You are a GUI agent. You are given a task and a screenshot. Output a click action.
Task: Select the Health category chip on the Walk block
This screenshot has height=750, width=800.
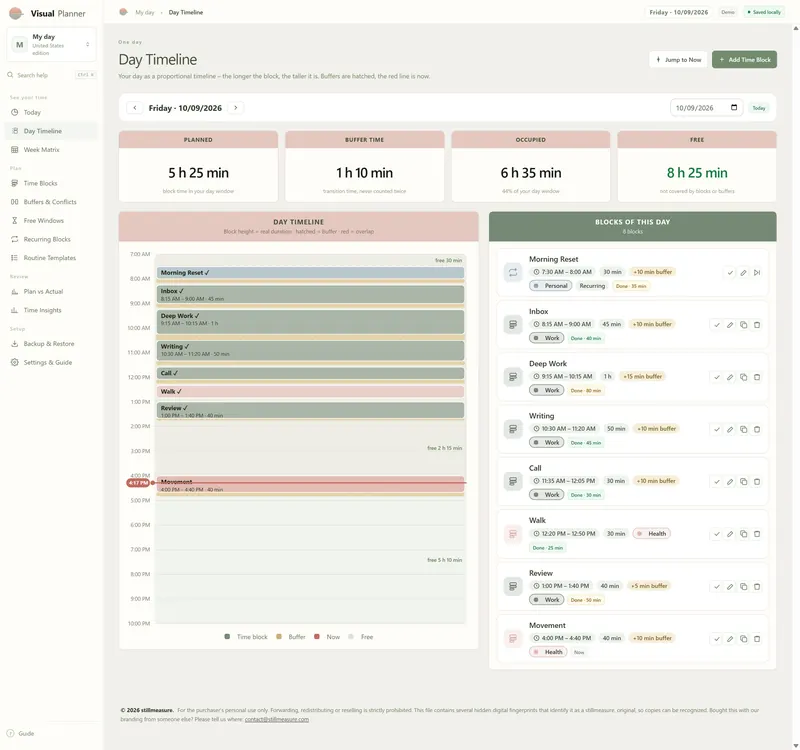coord(652,534)
